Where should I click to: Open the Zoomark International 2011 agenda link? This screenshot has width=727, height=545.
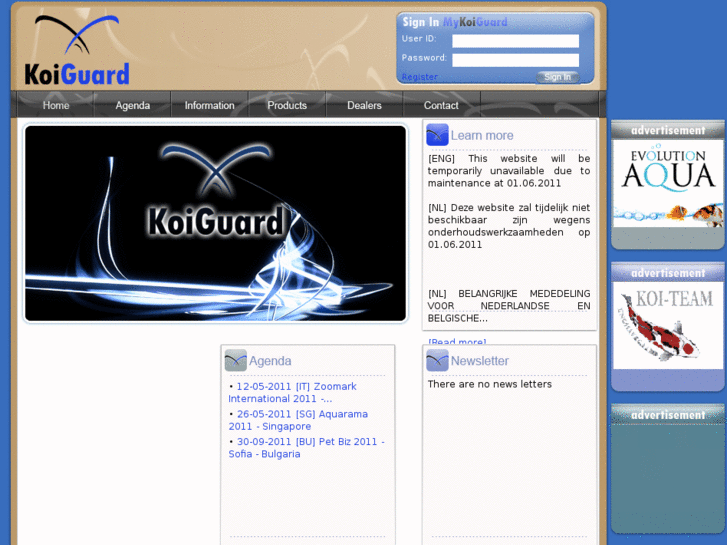tap(293, 392)
